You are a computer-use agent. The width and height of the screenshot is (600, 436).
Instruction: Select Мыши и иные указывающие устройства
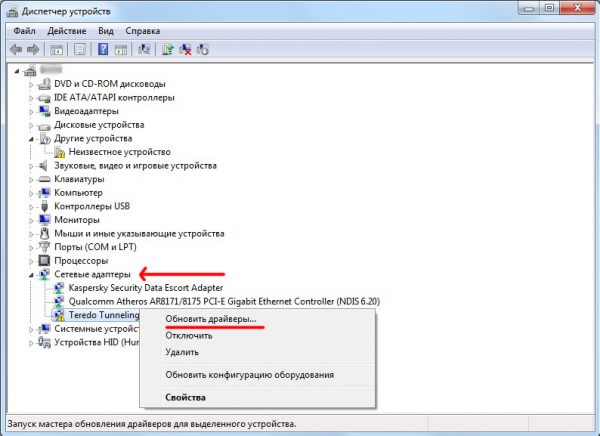tap(139, 233)
